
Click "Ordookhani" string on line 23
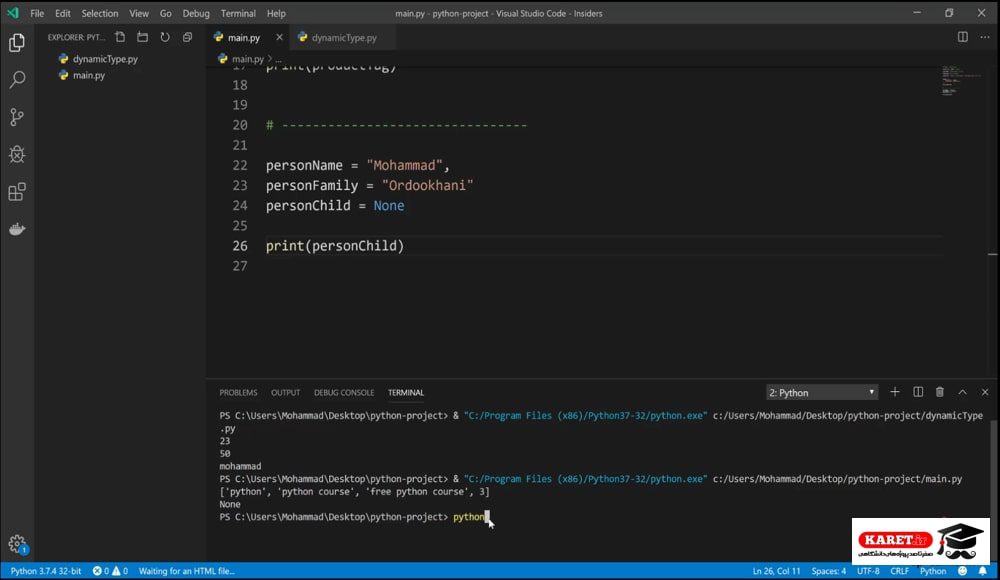(427, 186)
